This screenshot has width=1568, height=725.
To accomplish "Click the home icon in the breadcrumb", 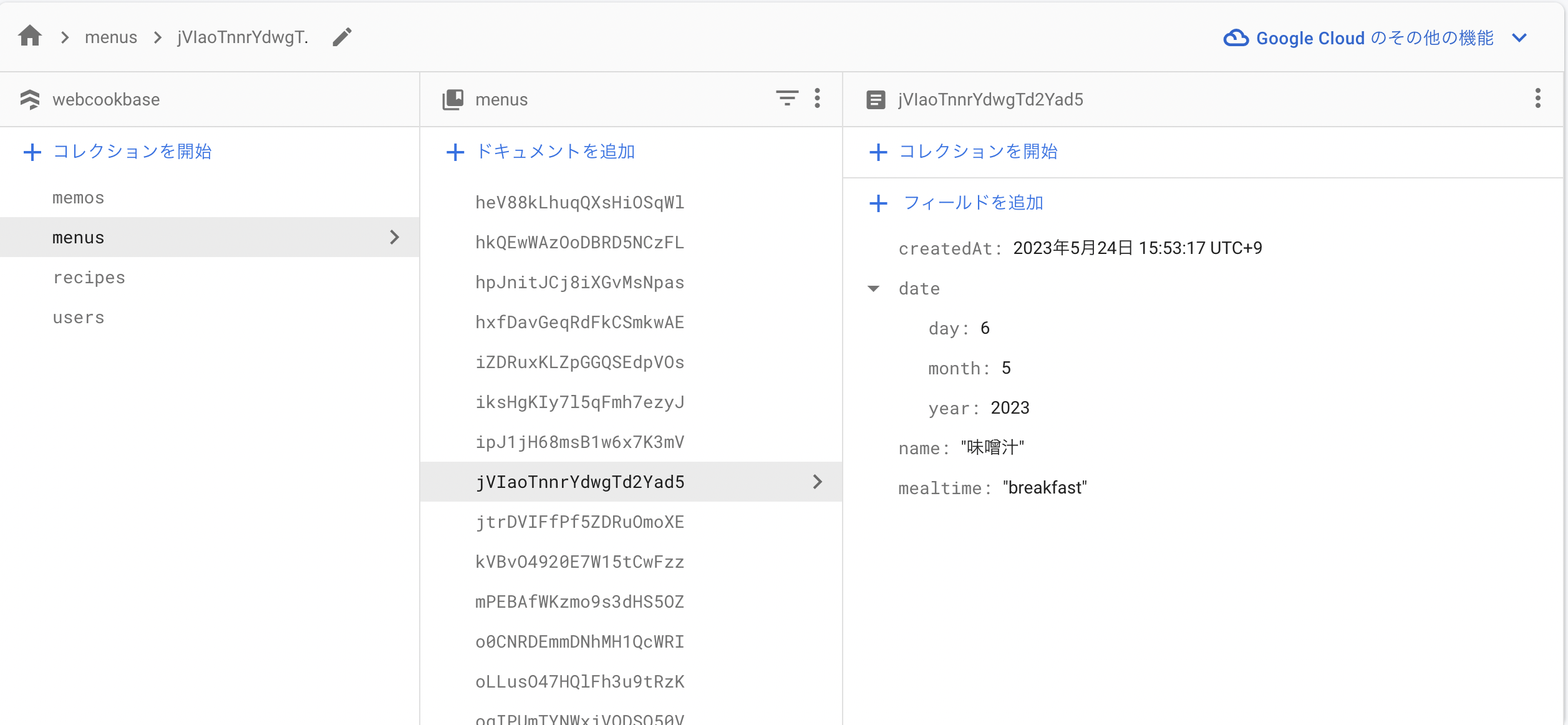I will pyautogui.click(x=30, y=36).
